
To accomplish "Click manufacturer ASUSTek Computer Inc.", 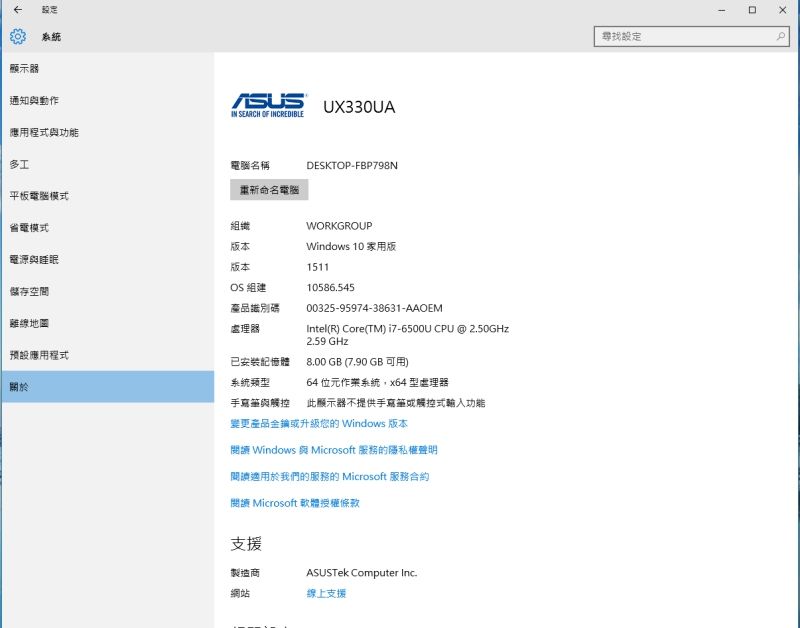I will click(362, 573).
